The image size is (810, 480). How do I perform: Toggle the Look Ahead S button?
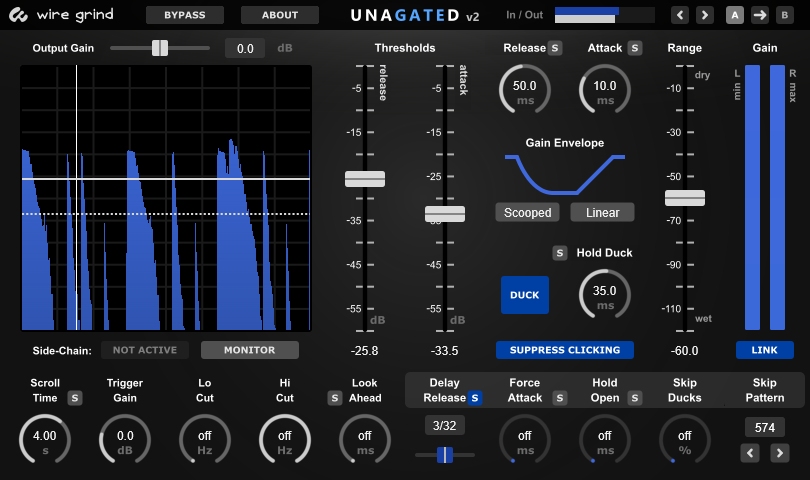335,398
